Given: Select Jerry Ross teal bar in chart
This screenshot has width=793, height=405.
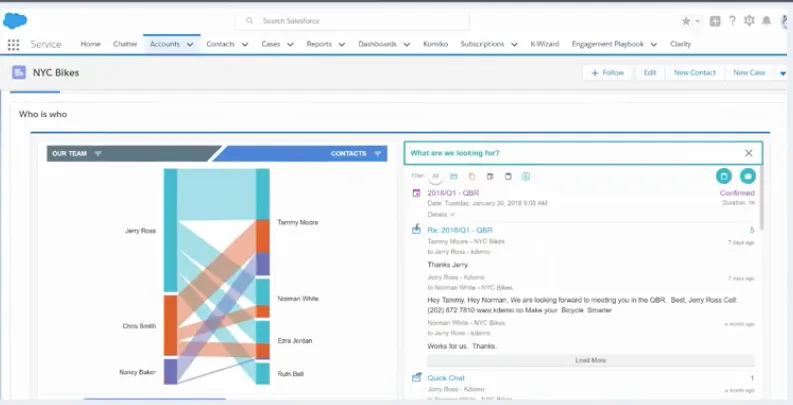Looking at the screenshot, I should click(x=170, y=230).
